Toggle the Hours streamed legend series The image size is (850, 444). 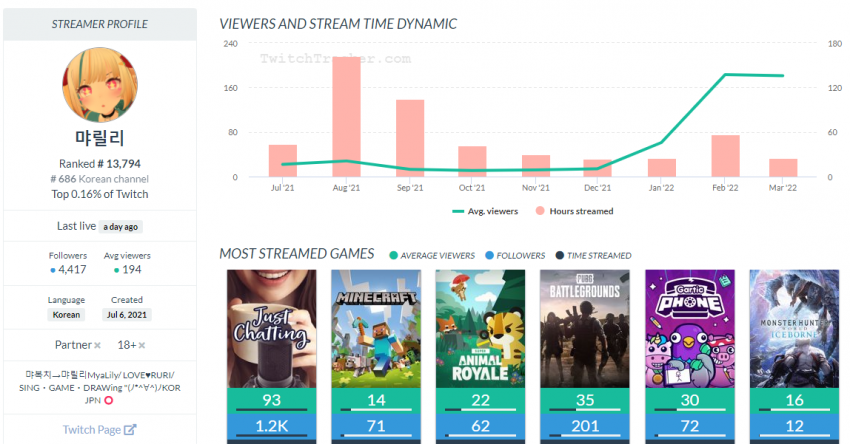point(575,211)
